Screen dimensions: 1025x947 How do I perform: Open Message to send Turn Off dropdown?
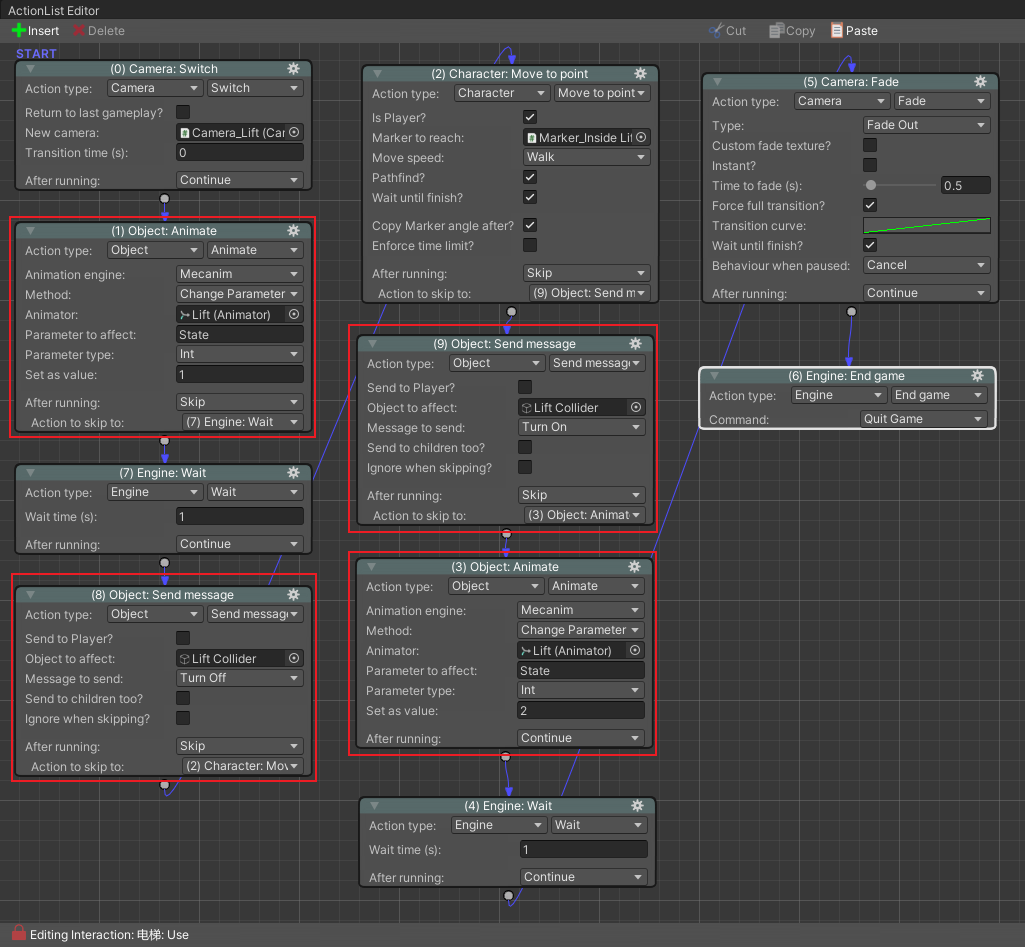[x=239, y=678]
